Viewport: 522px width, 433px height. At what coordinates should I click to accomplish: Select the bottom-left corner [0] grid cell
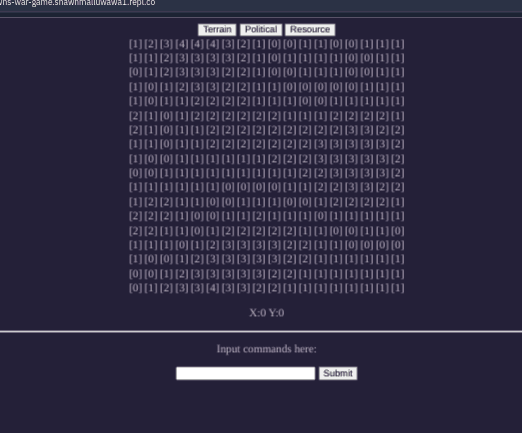click(135, 288)
